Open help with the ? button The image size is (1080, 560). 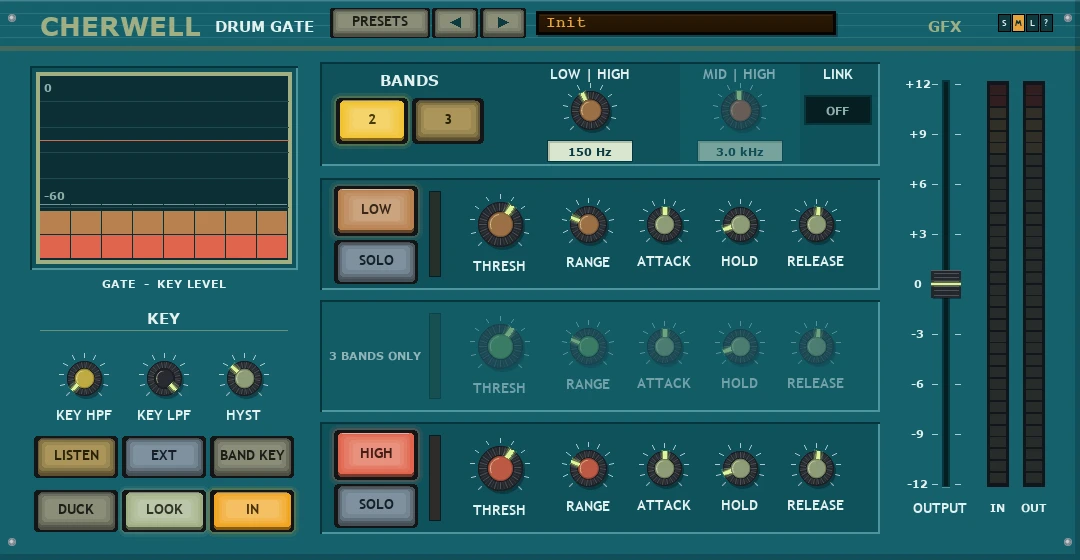coord(1046,23)
